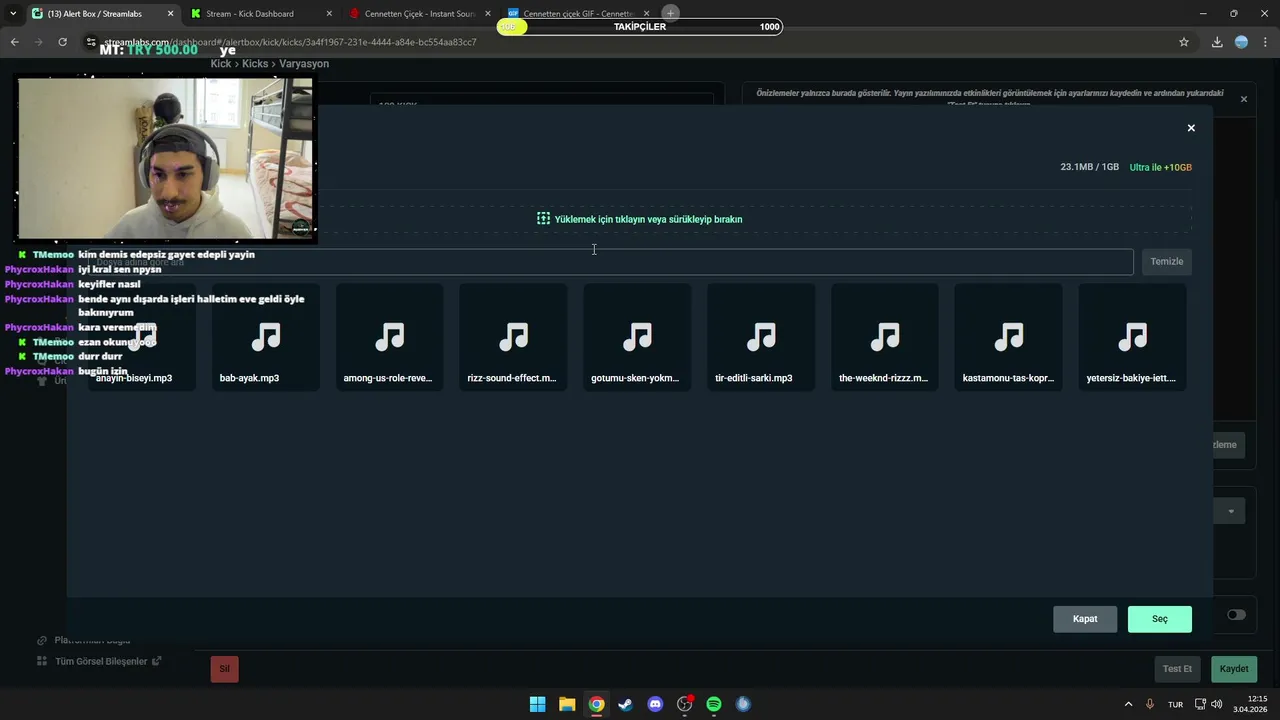Viewport: 1280px width, 720px height.
Task: Confirm selection with the Seç button
Action: point(1160,619)
